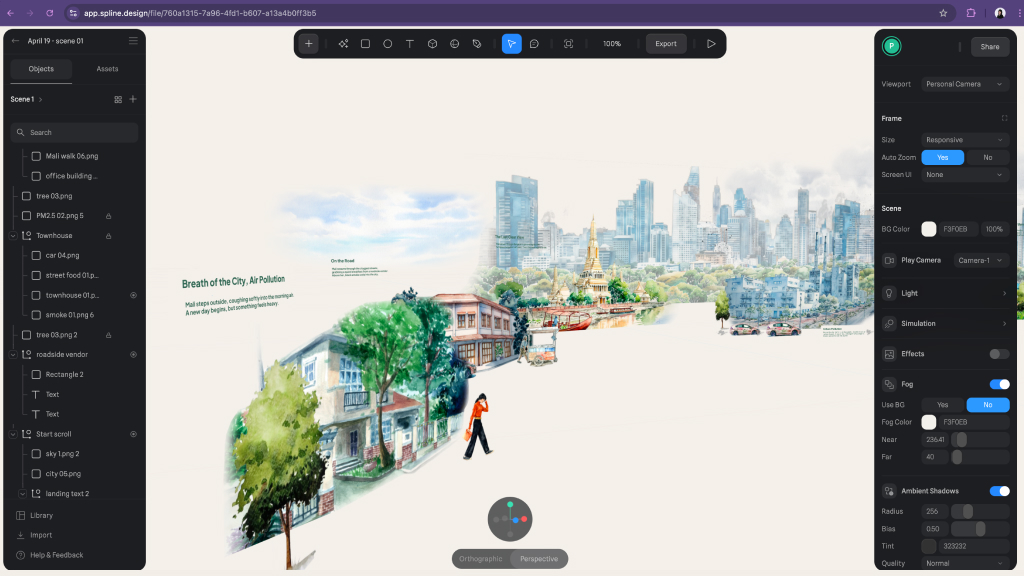Collapse the Townhouse group in object tree
This screenshot has width=1024, height=576.
point(14,236)
